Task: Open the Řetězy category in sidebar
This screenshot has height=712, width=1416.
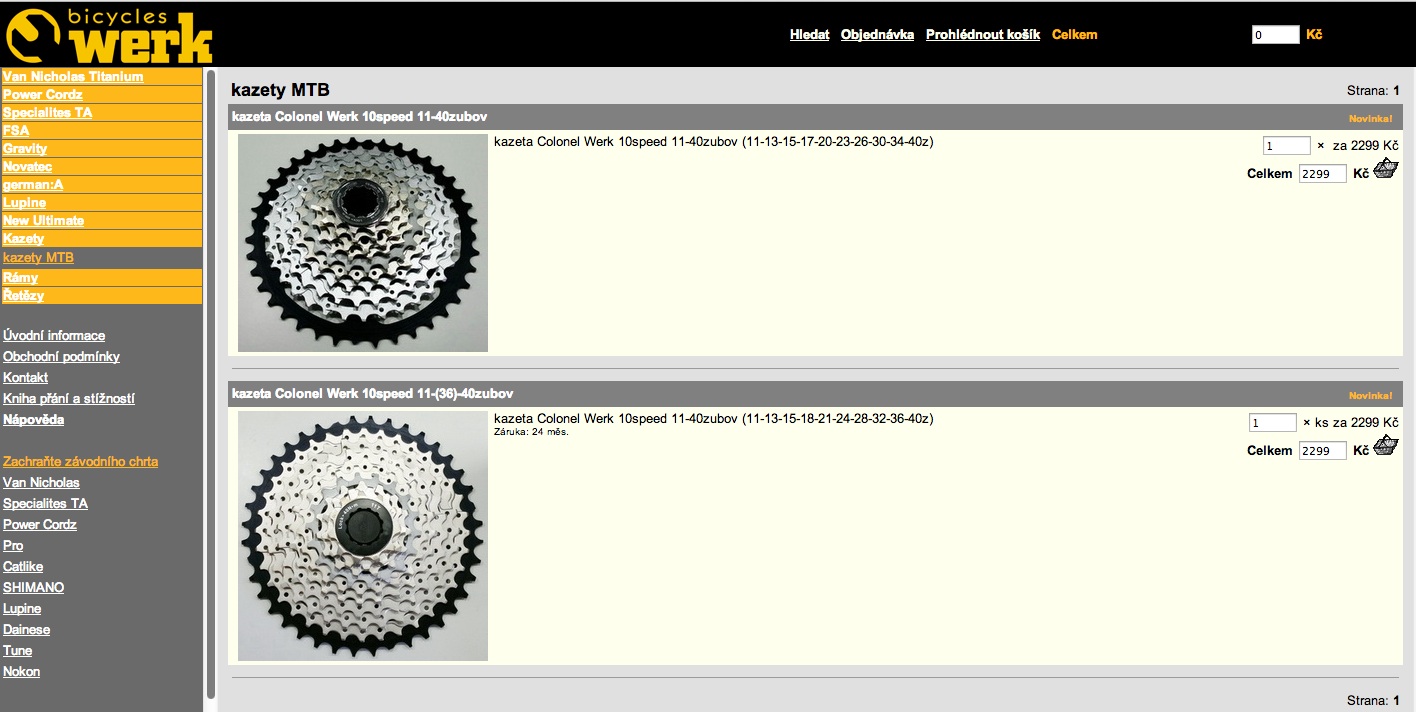Action: pyautogui.click(x=24, y=296)
